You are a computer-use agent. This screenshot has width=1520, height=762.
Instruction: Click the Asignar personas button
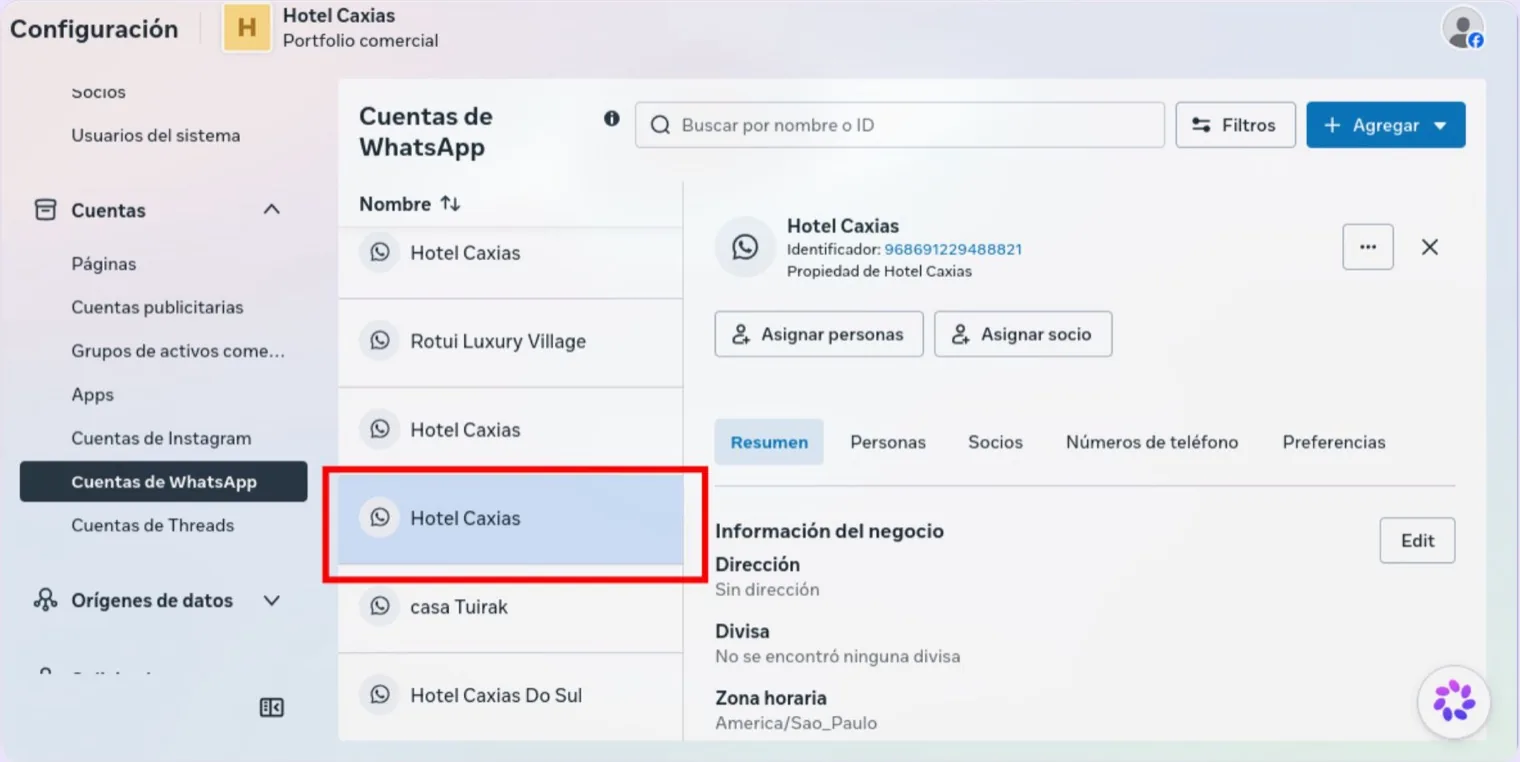tap(819, 334)
